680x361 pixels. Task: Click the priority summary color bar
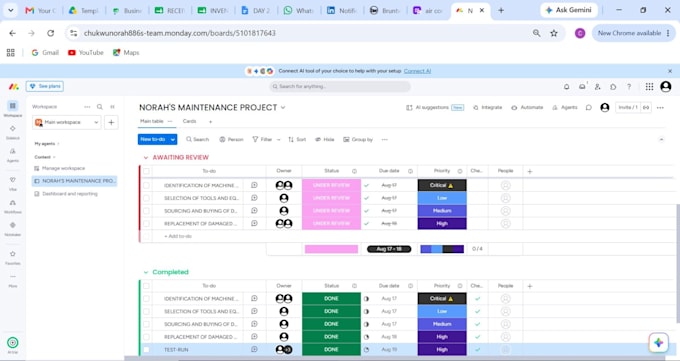point(442,249)
